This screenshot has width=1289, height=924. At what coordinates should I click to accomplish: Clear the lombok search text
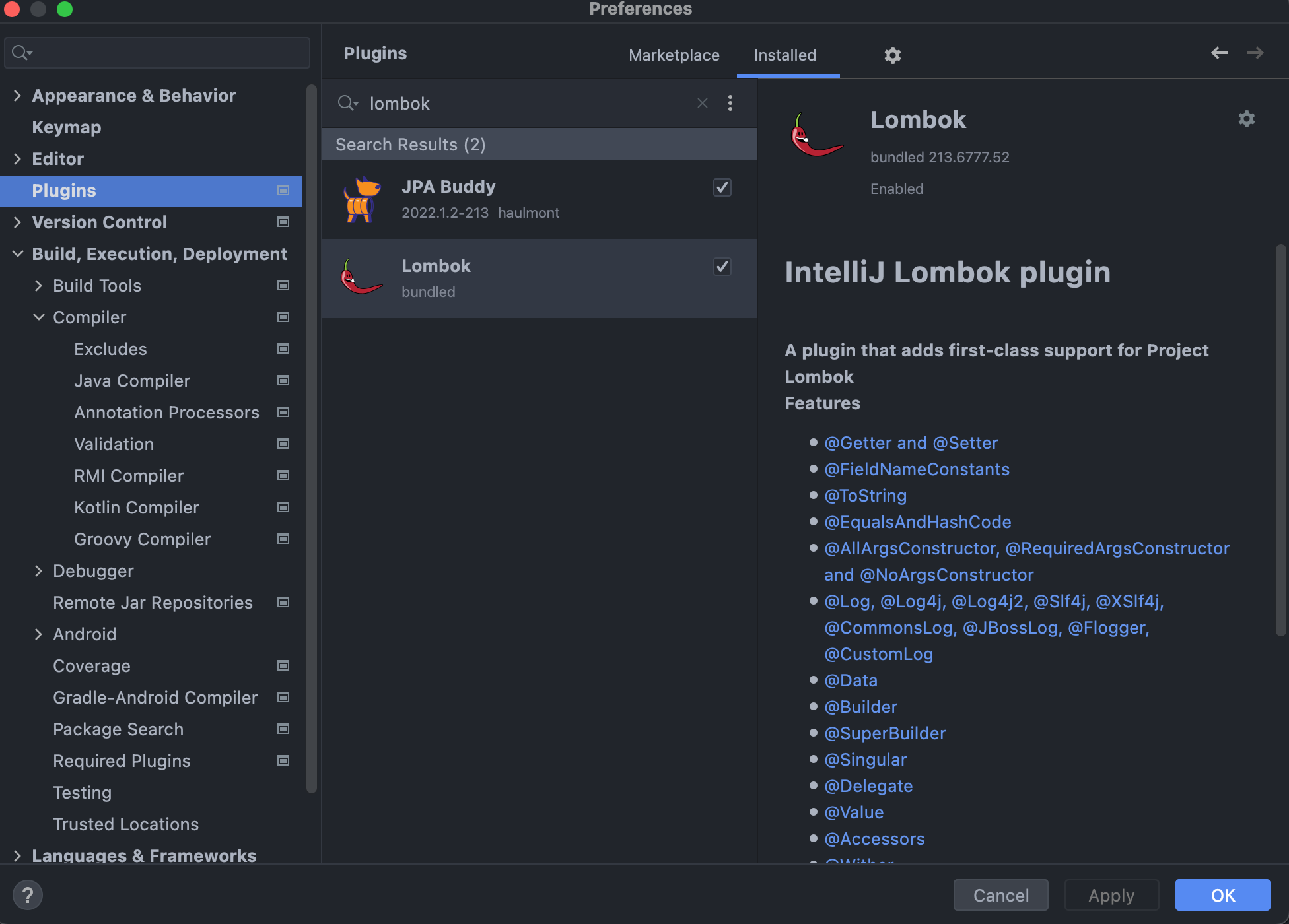(x=703, y=103)
